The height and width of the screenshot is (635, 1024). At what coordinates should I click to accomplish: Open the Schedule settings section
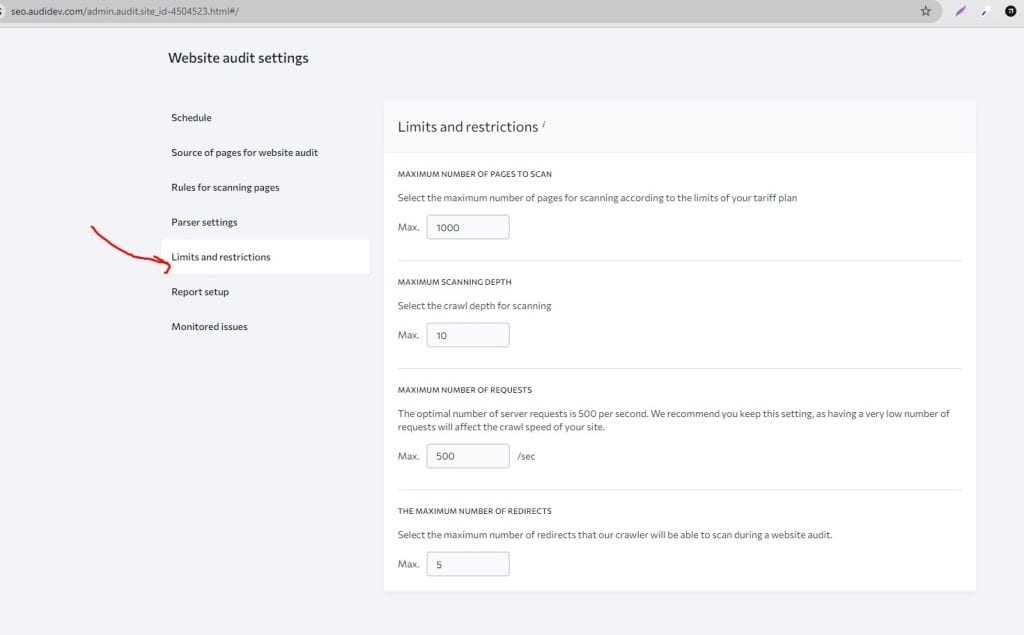click(191, 117)
